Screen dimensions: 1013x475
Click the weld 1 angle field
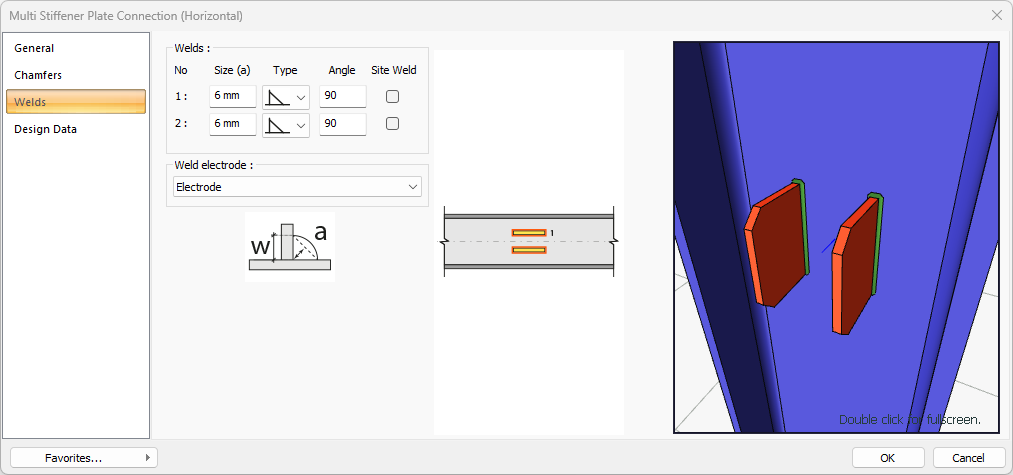tap(342, 96)
